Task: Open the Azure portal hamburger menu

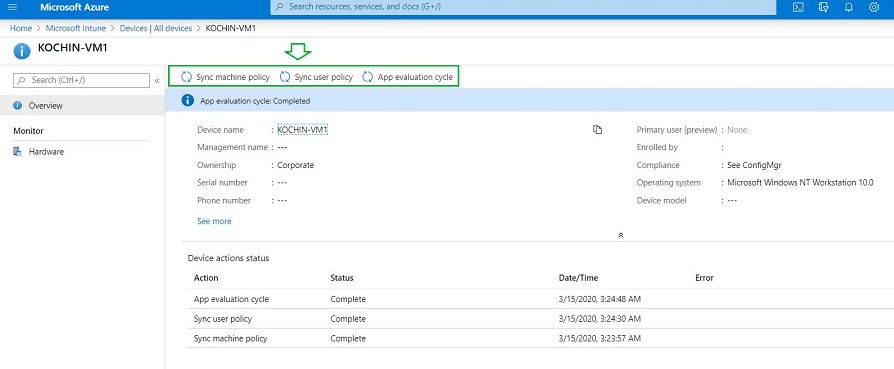Action: coord(13,7)
